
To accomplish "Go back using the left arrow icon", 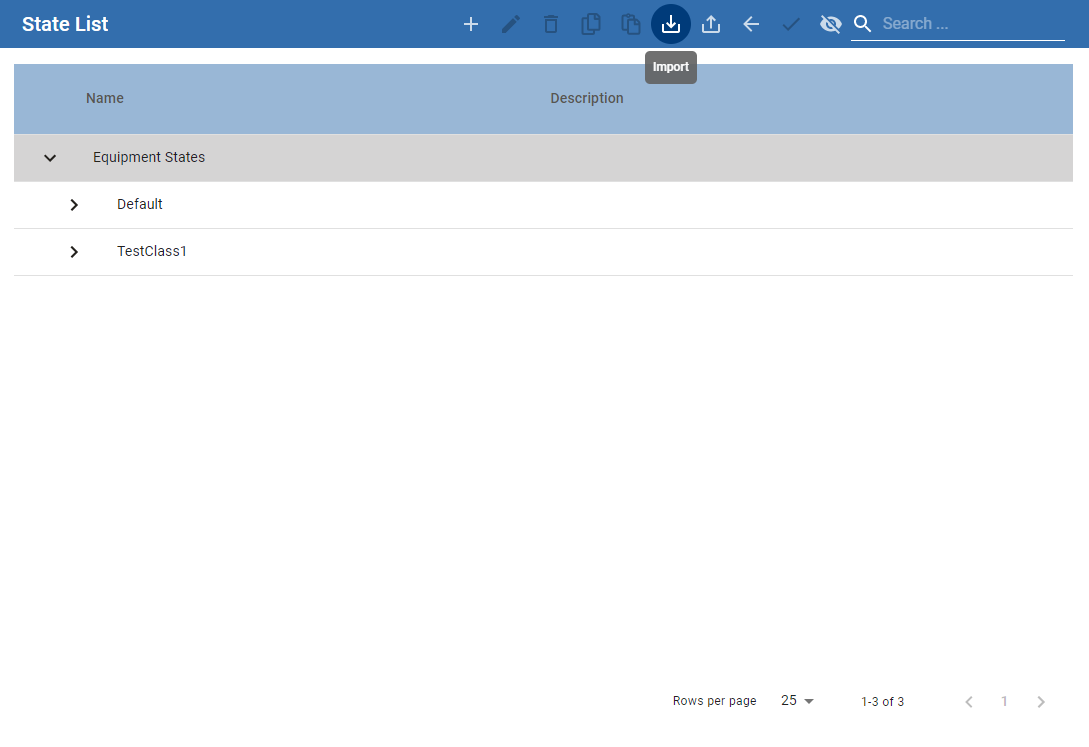I will pyautogui.click(x=751, y=24).
